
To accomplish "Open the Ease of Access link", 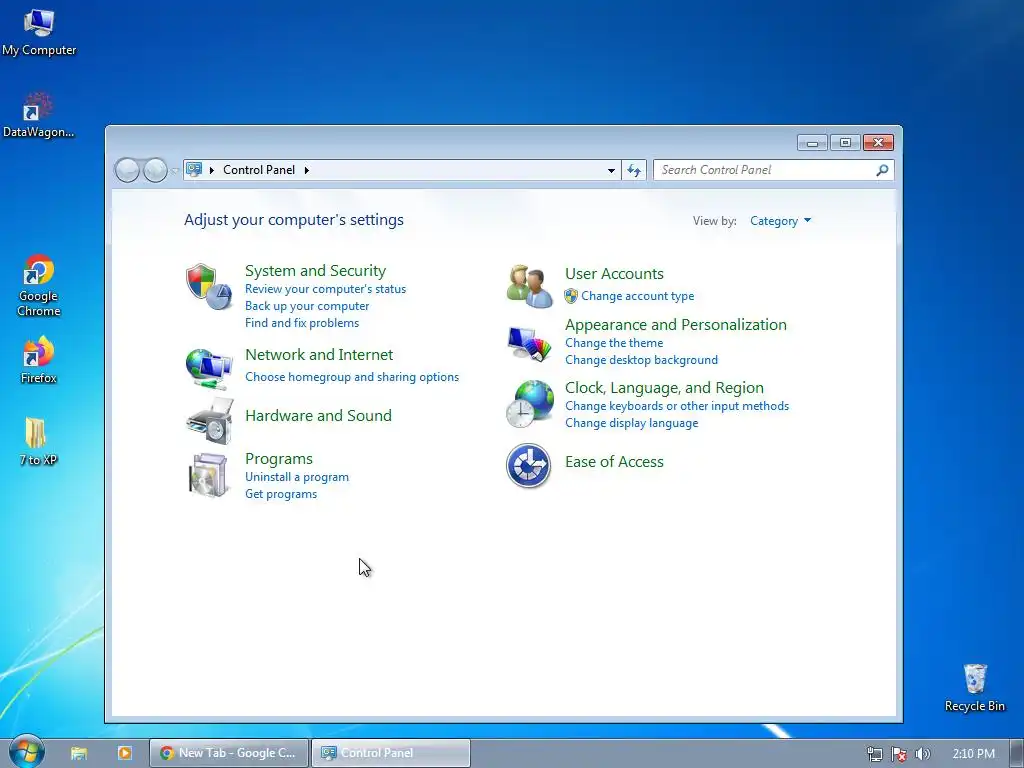I will tap(614, 462).
